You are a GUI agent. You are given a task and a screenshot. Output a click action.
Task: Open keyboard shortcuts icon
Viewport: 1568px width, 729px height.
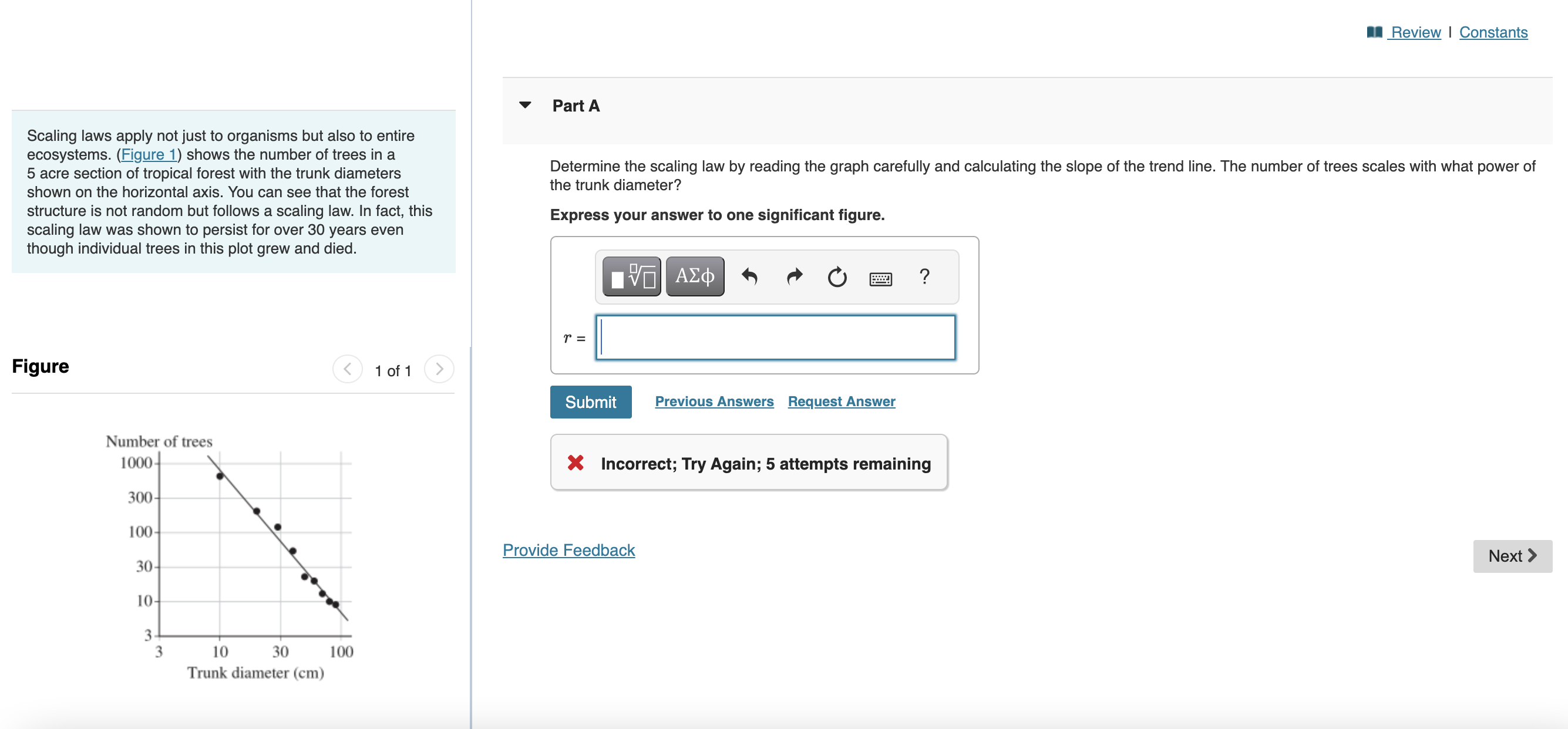880,279
